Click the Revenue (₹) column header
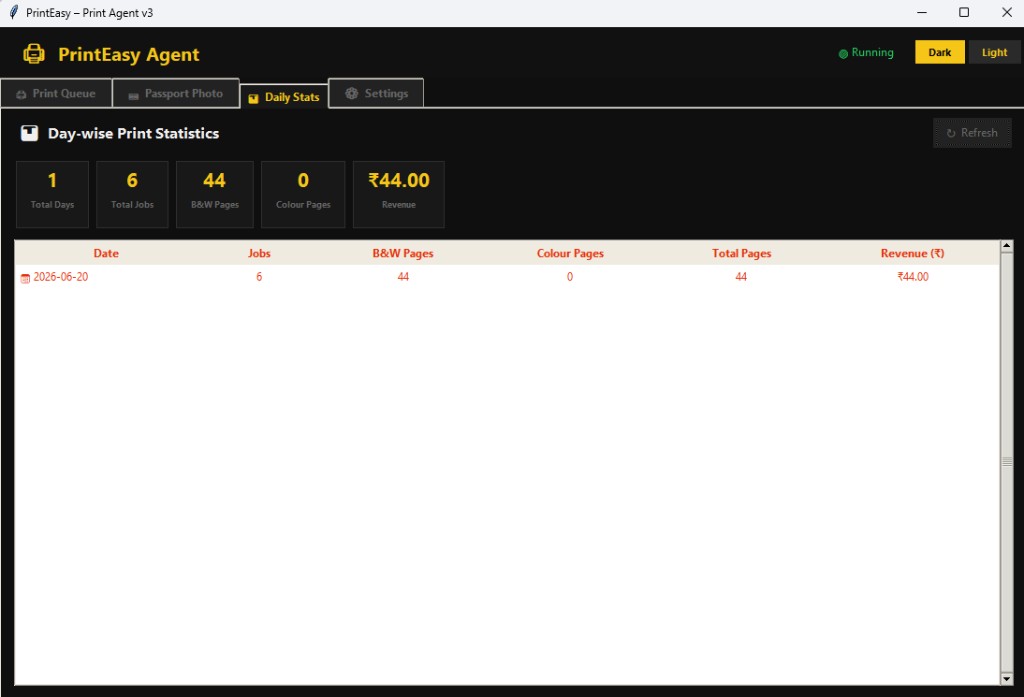1024x697 pixels. (912, 253)
